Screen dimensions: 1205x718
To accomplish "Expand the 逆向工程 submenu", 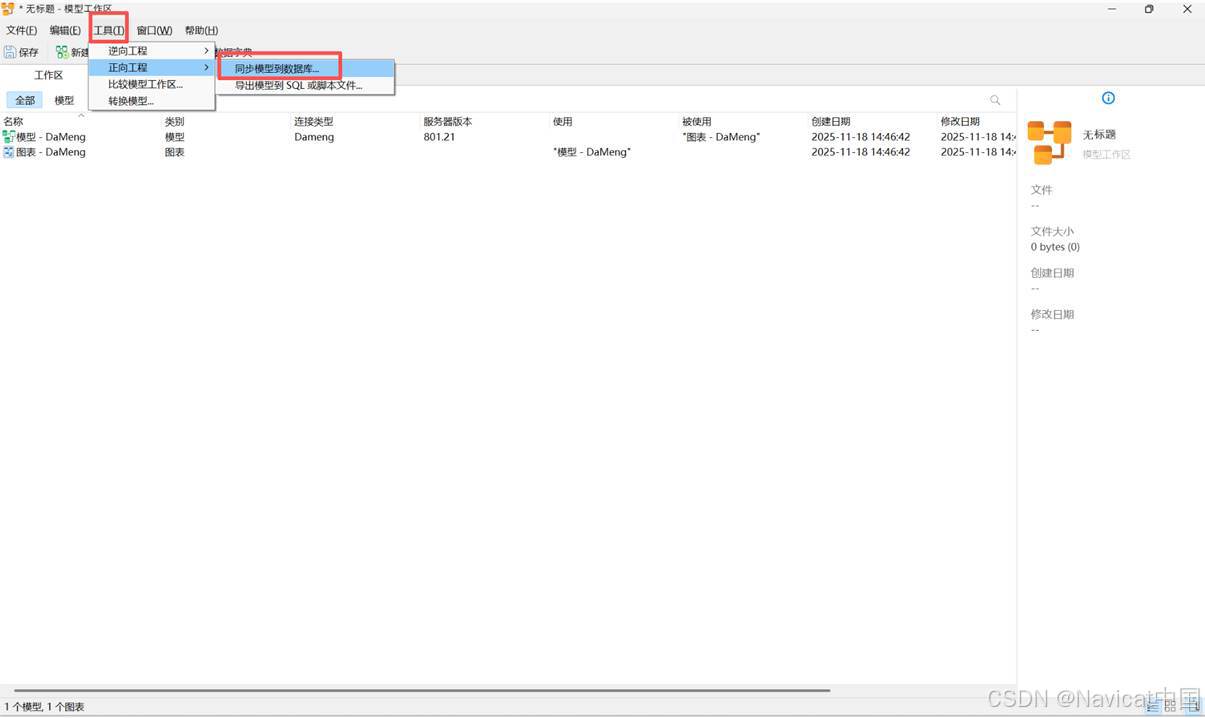I will coord(152,51).
